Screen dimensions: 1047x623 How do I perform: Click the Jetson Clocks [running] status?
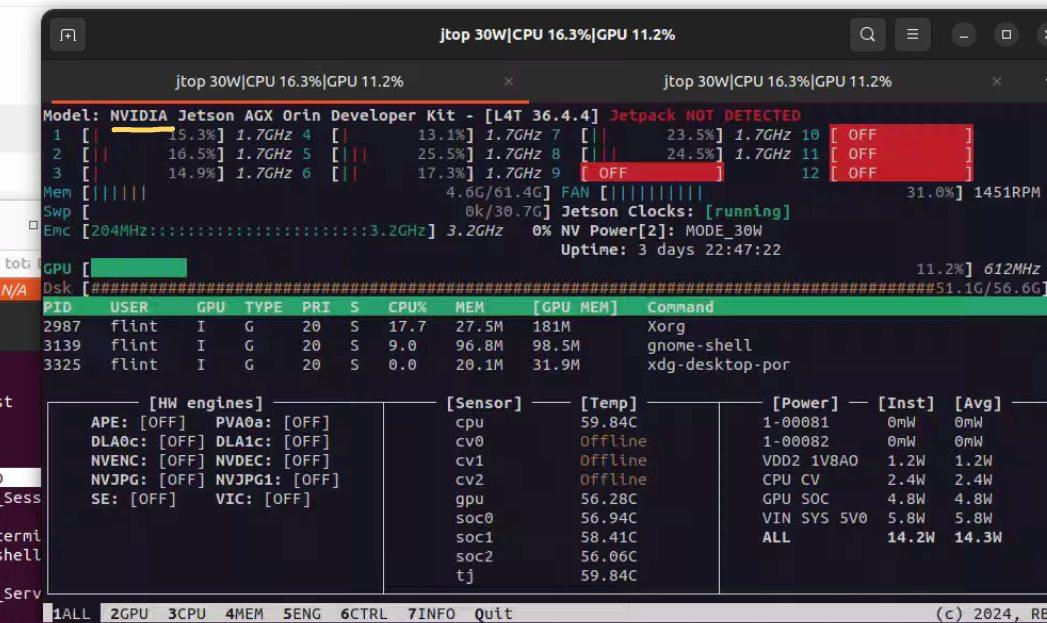[748, 212]
